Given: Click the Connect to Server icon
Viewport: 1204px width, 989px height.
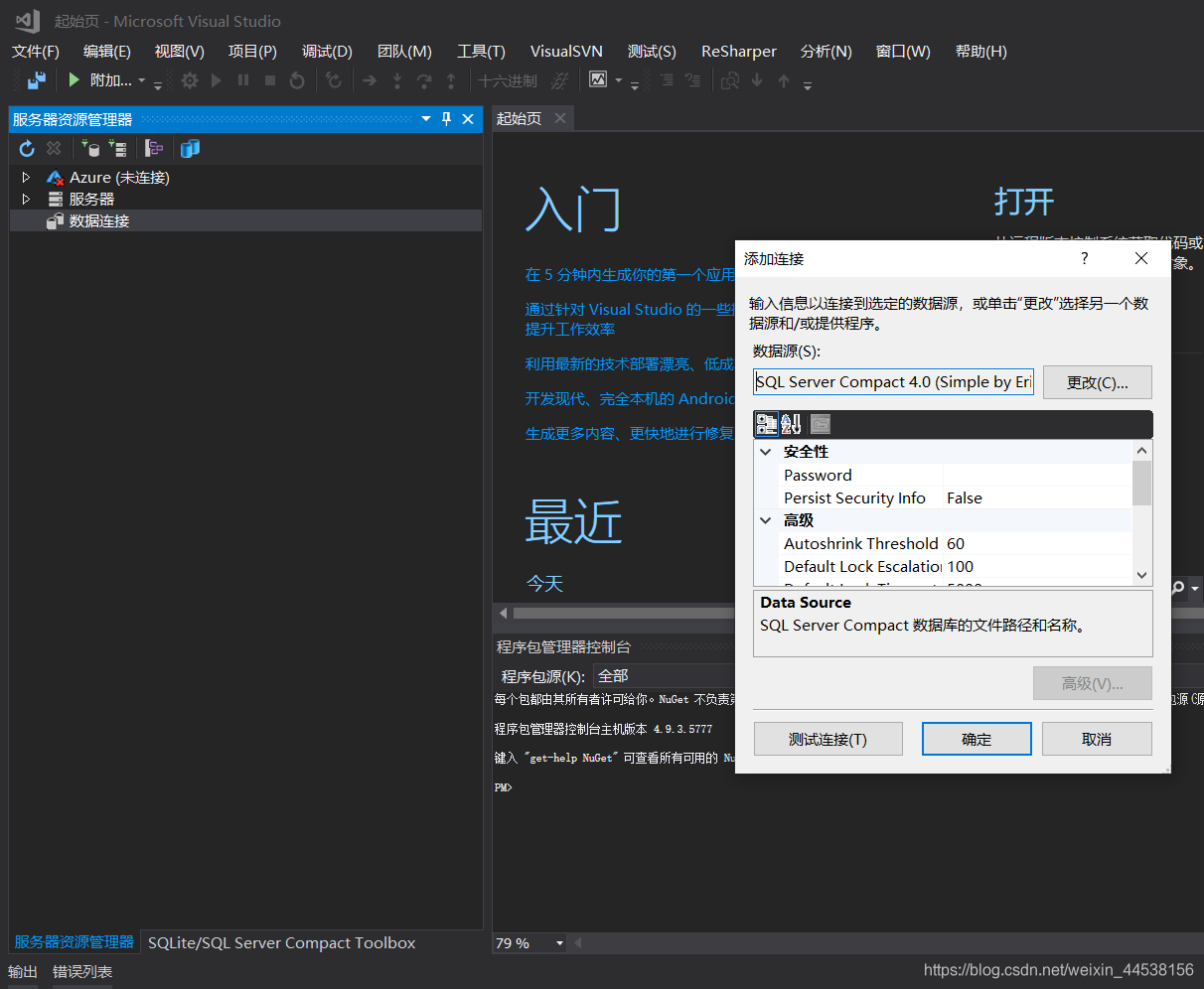Looking at the screenshot, I should (117, 148).
